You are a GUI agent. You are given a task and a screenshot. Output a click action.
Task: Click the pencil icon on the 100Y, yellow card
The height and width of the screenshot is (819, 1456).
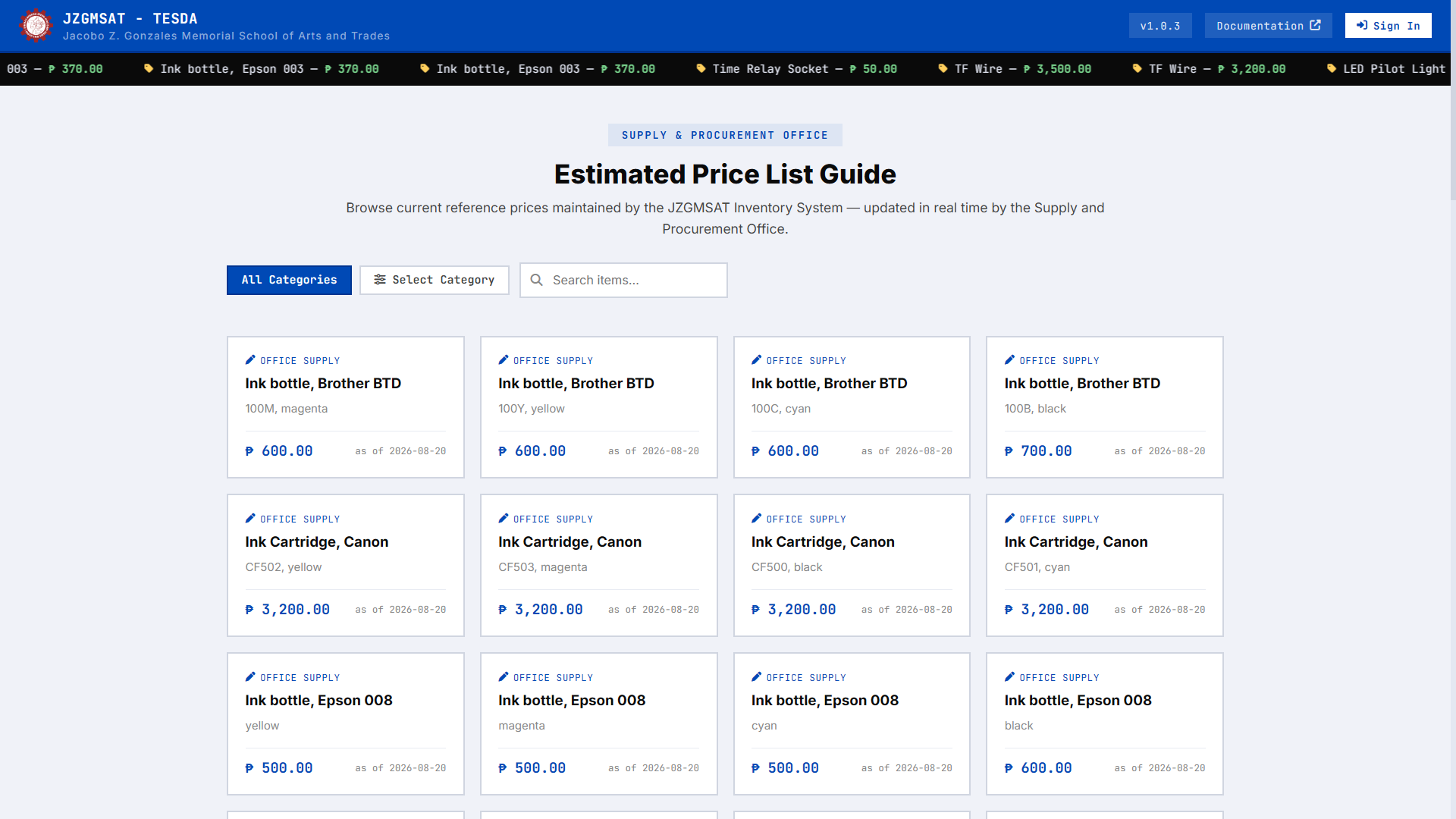coord(504,360)
